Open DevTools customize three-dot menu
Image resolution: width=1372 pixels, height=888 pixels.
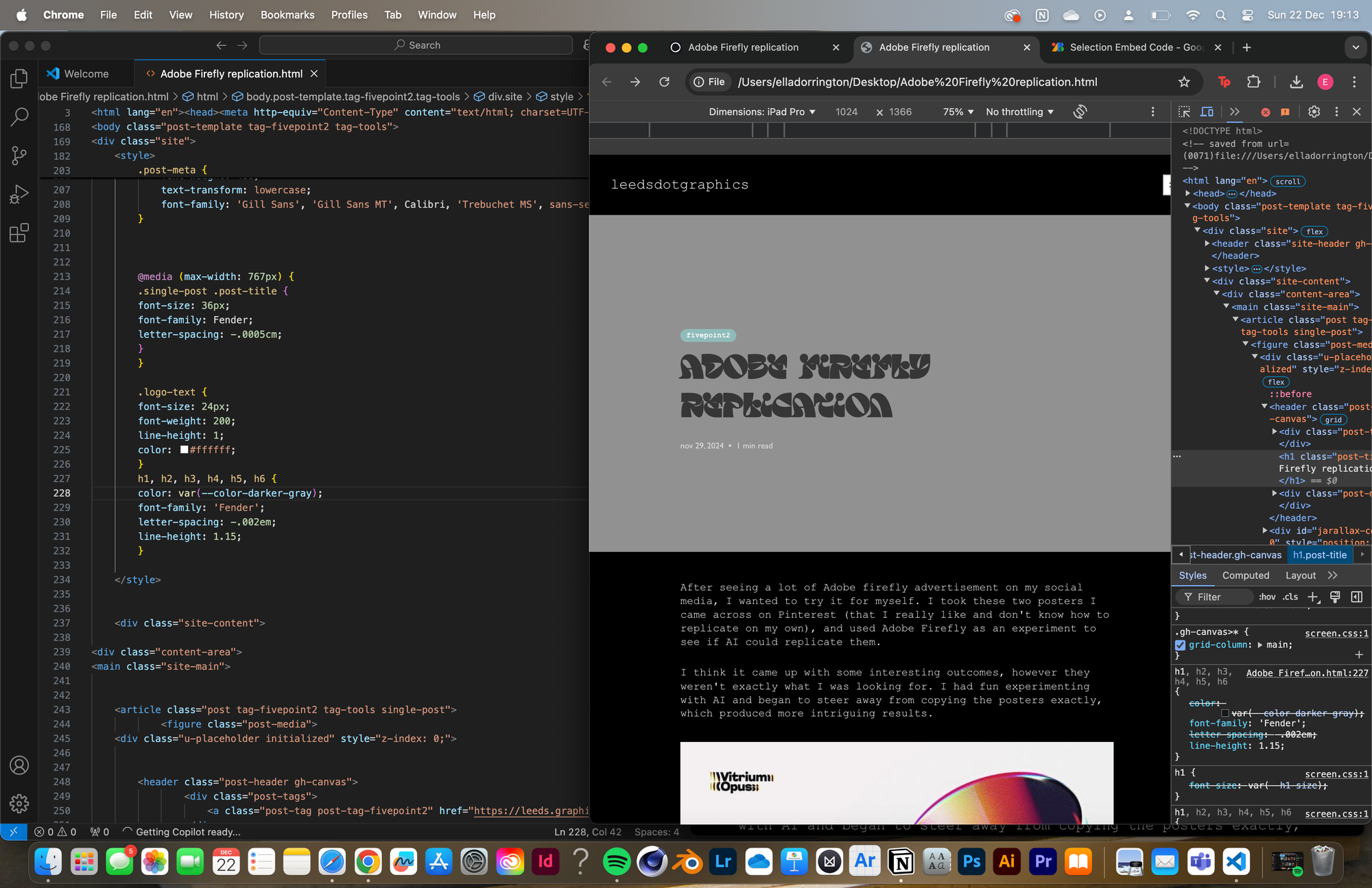tap(1336, 112)
